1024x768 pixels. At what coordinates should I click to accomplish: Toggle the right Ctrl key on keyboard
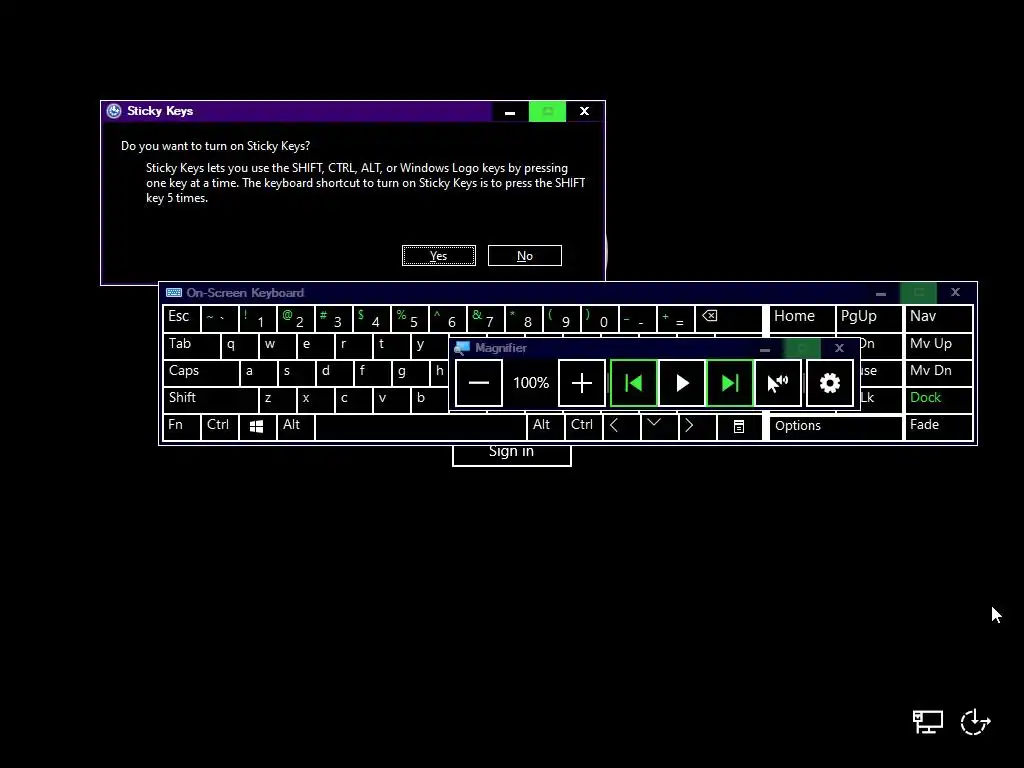tap(583, 426)
